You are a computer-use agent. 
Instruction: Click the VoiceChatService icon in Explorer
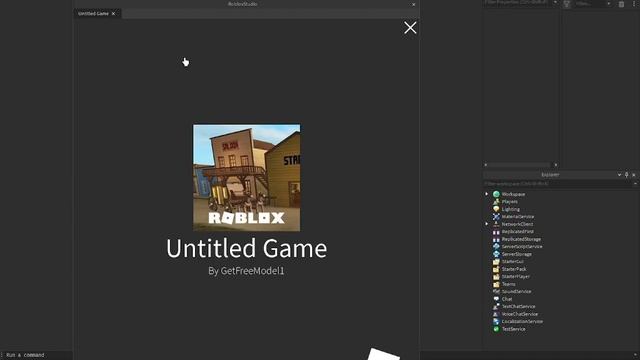click(496, 314)
